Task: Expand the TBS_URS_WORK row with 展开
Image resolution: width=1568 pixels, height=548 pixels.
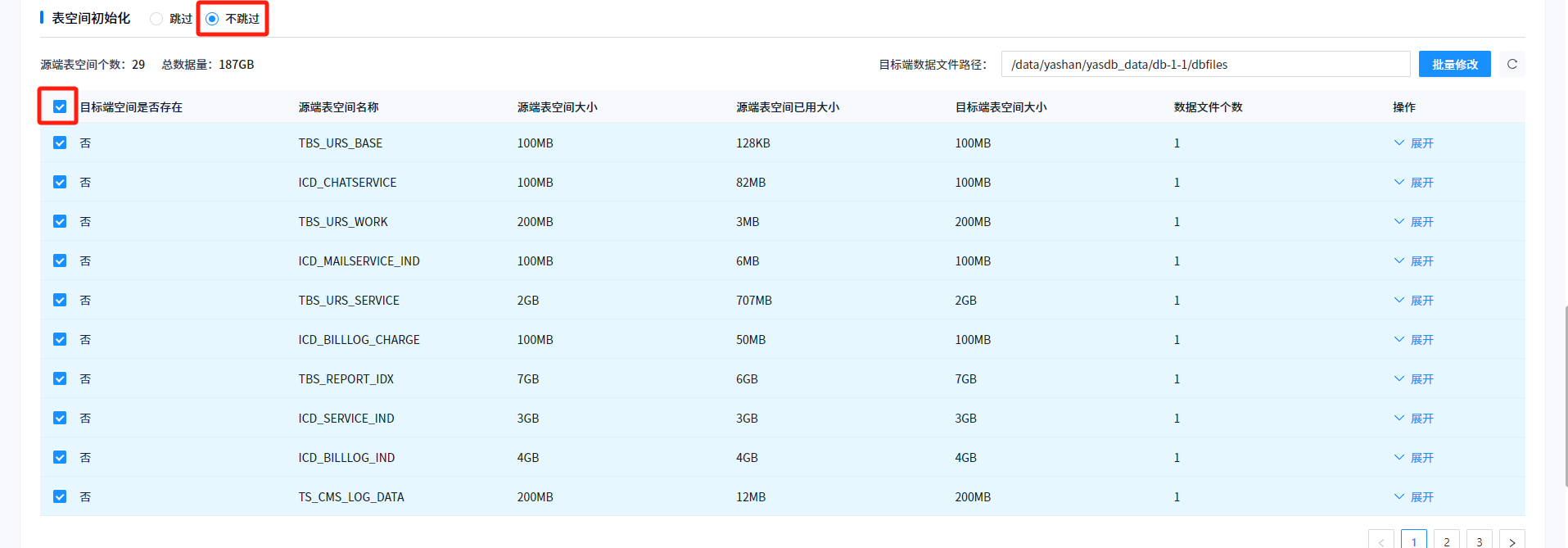Action: pos(1414,222)
